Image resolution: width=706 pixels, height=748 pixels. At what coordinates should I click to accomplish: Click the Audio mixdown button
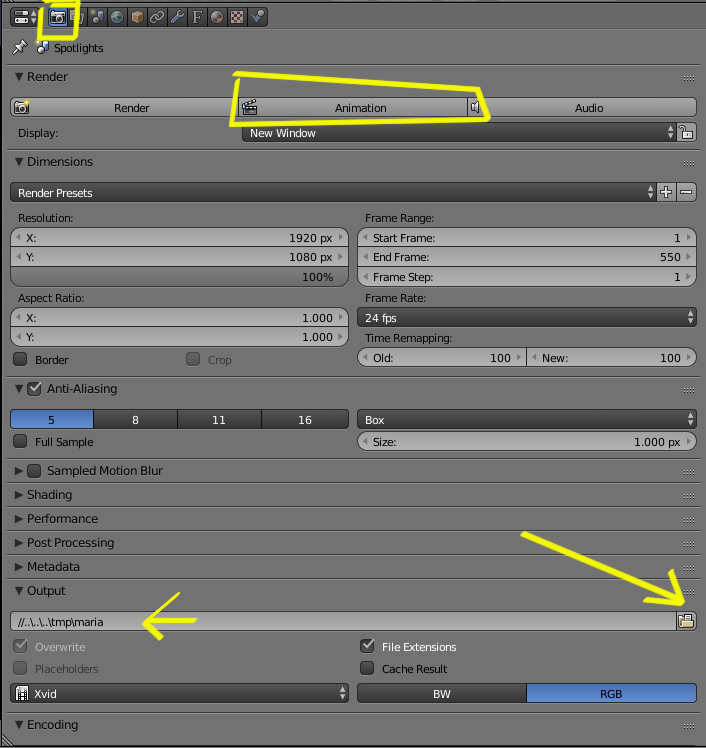[582, 107]
